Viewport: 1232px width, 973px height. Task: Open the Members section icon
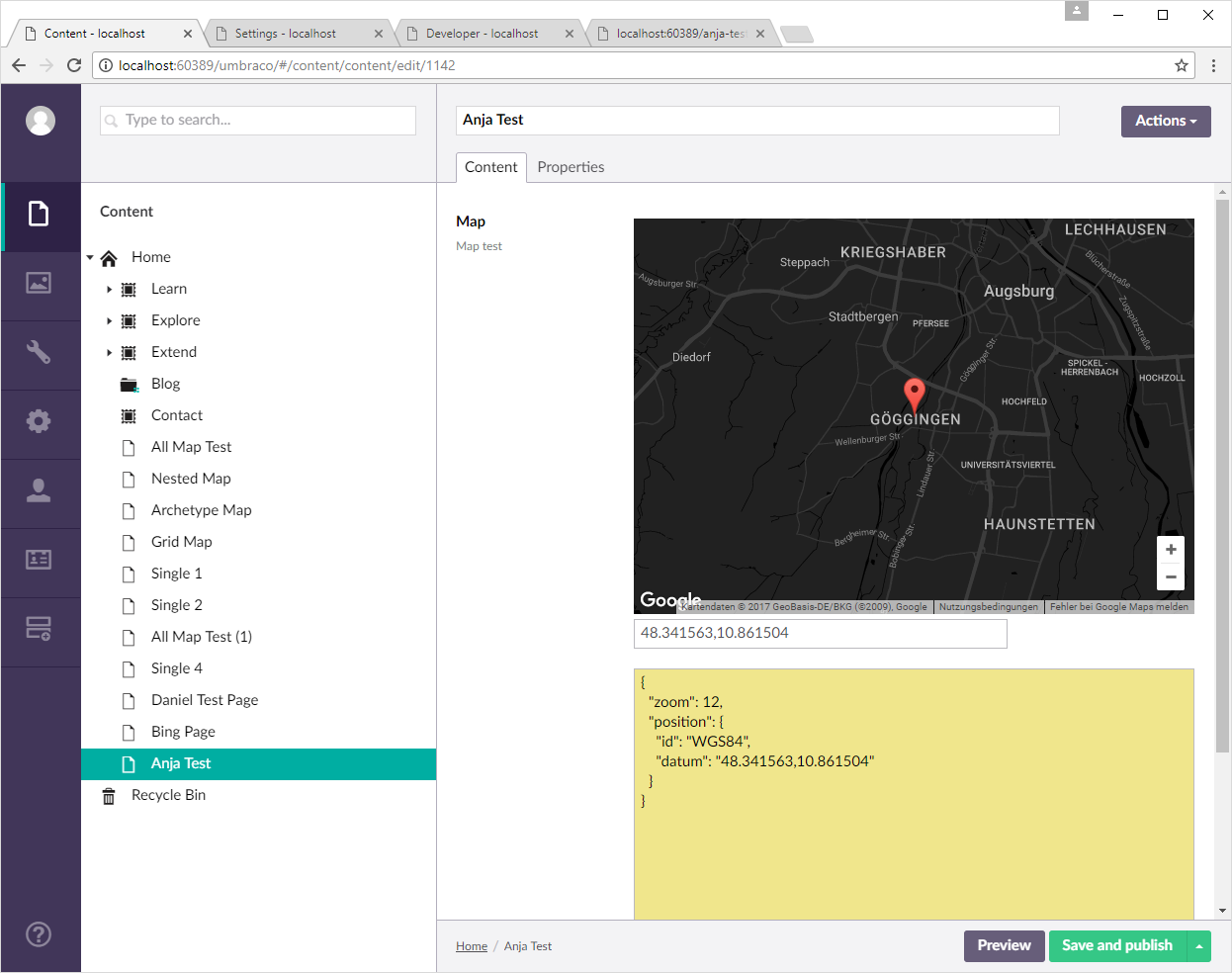tap(39, 560)
